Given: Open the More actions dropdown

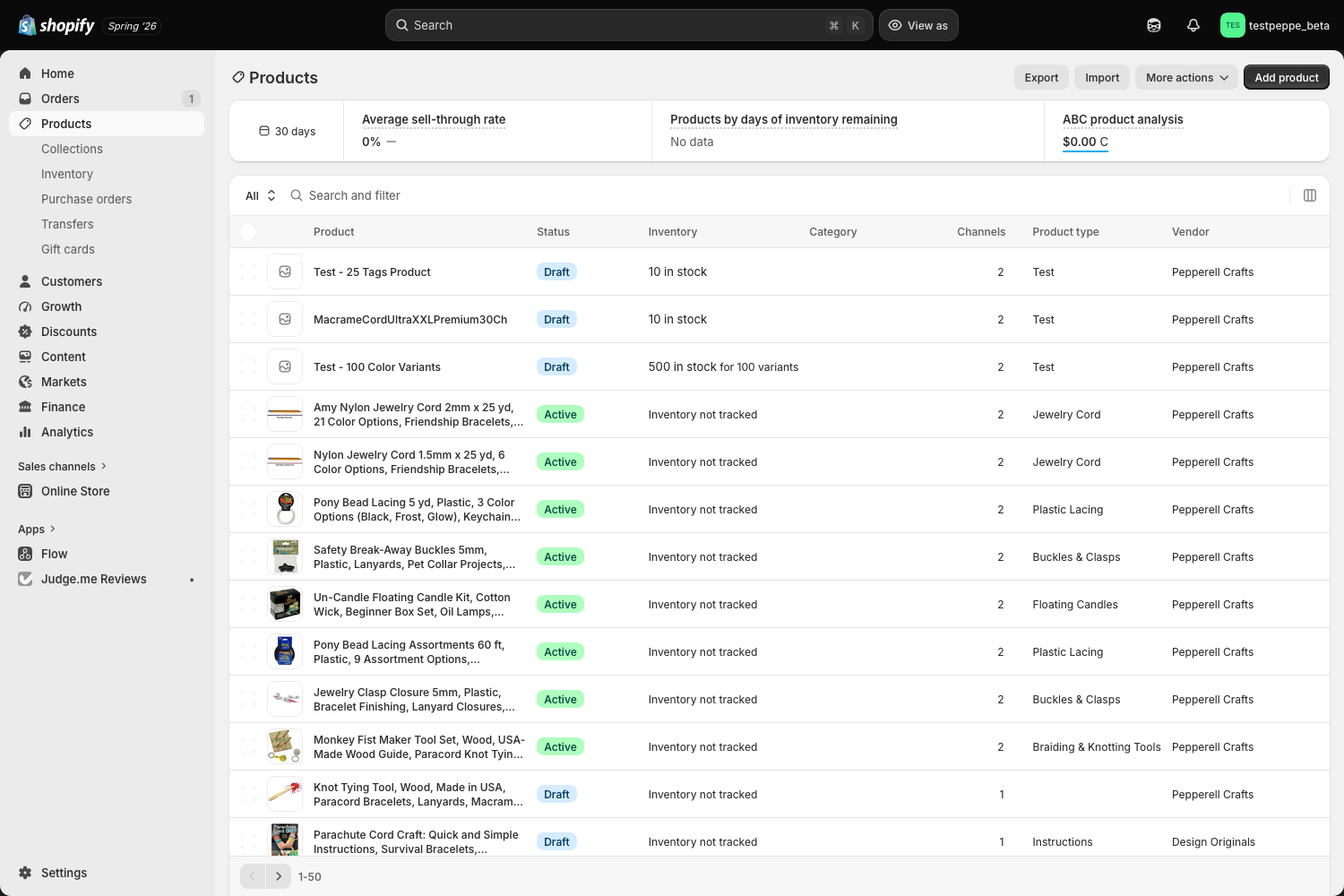Looking at the screenshot, I should tap(1186, 77).
